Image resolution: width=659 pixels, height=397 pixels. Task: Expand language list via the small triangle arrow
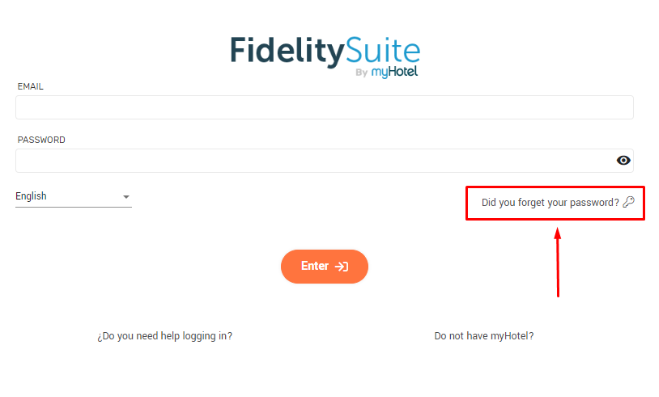click(x=126, y=197)
